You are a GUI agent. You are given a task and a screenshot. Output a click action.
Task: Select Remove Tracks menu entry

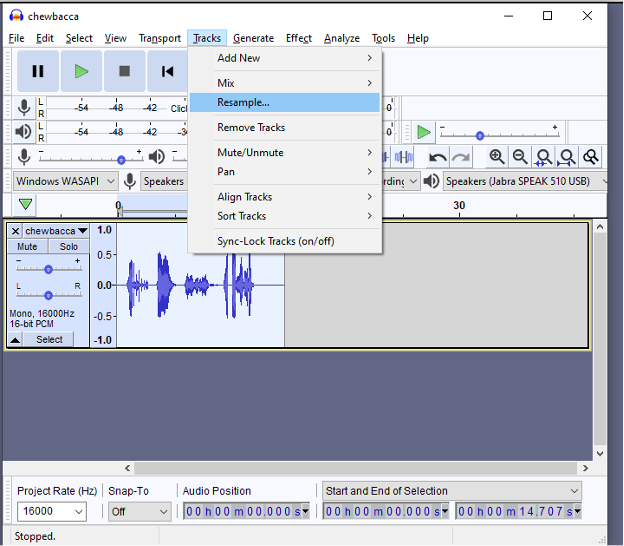tap(251, 127)
